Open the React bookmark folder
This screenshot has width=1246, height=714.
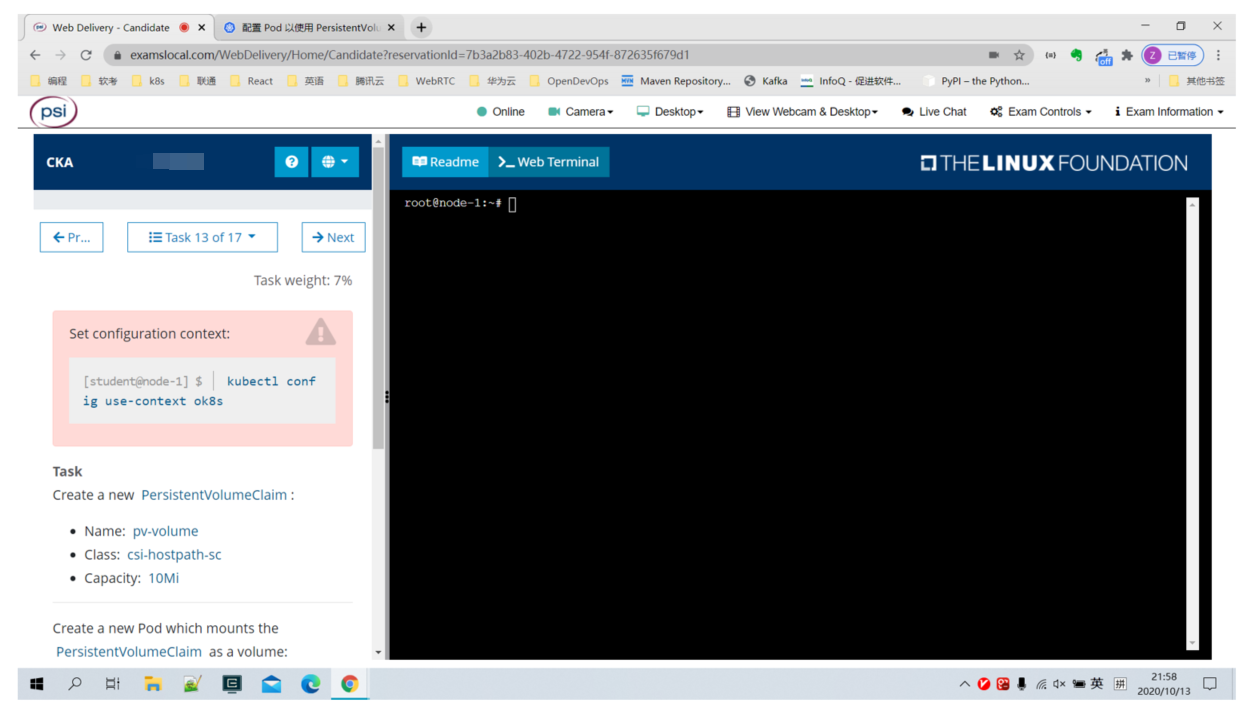click(x=251, y=81)
